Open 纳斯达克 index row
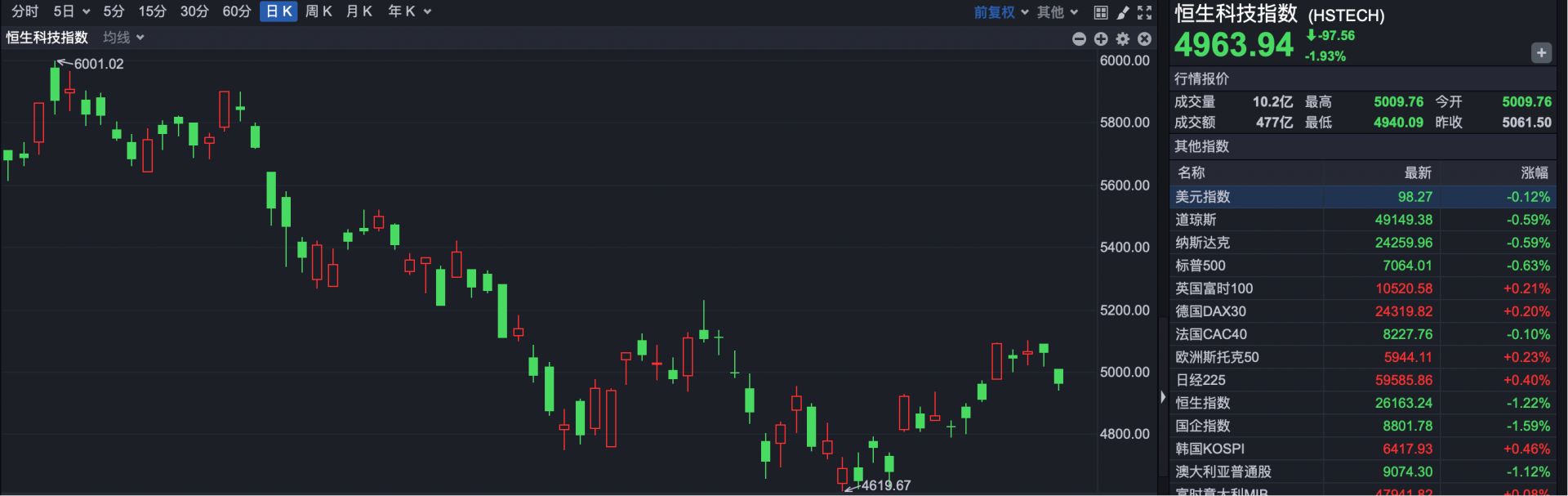This screenshot has height=496, width=1568. coord(1202,243)
